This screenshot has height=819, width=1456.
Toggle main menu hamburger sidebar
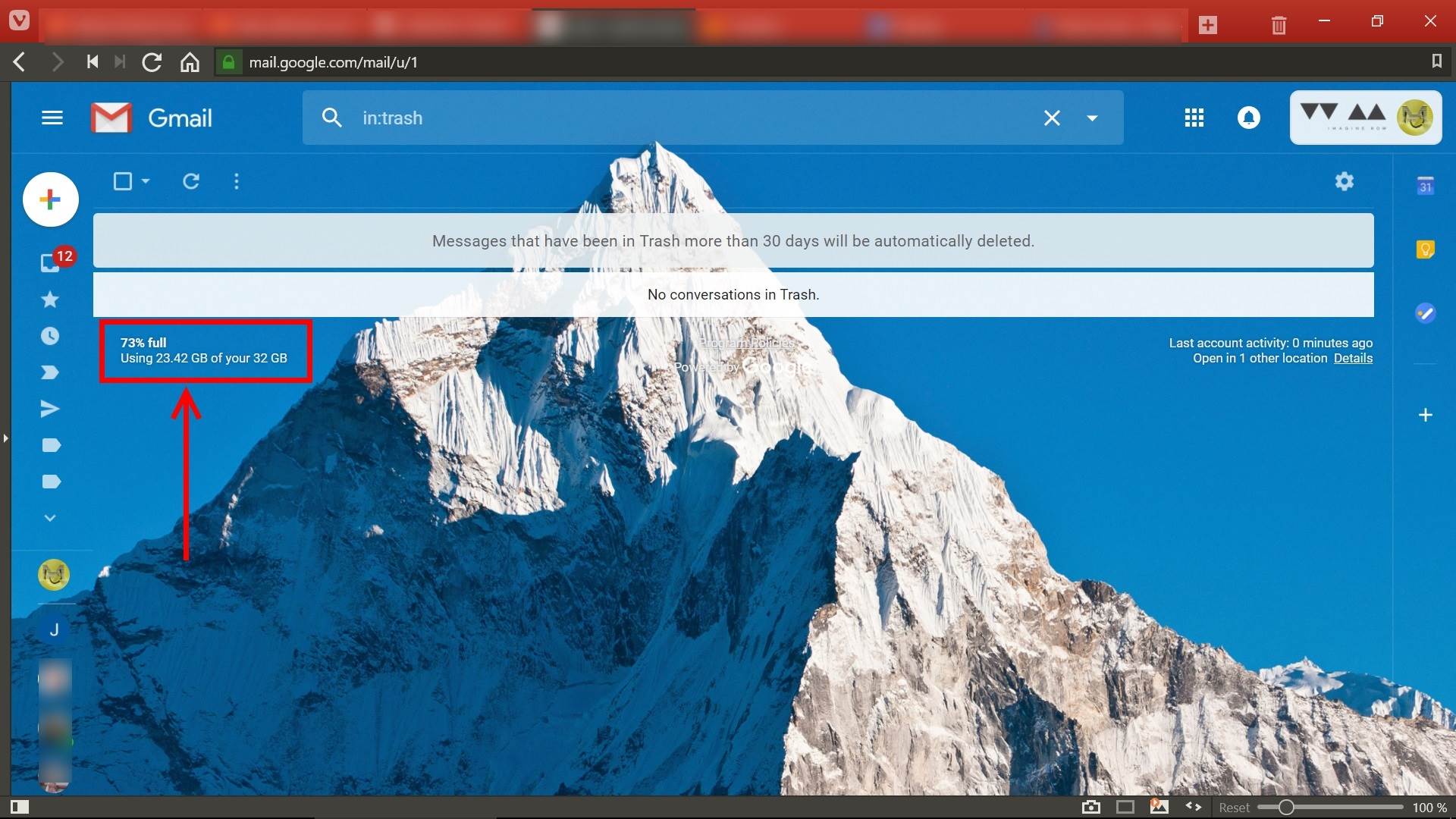[52, 118]
